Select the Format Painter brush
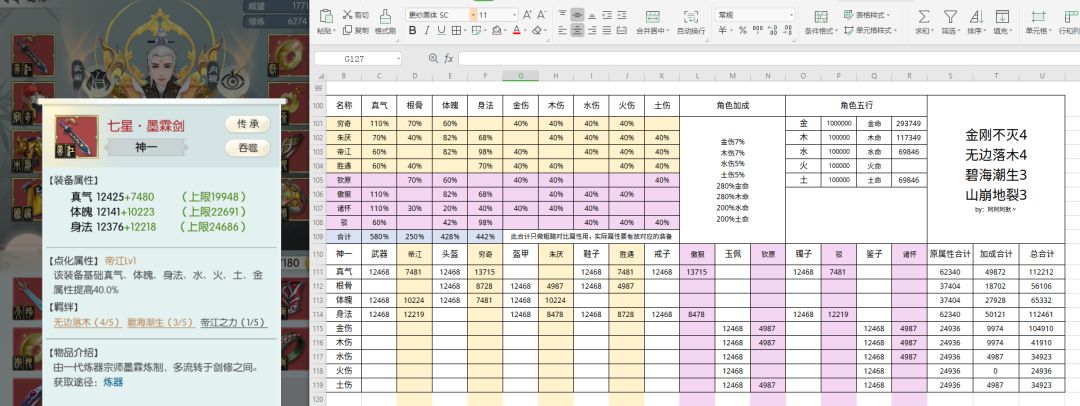 386,17
